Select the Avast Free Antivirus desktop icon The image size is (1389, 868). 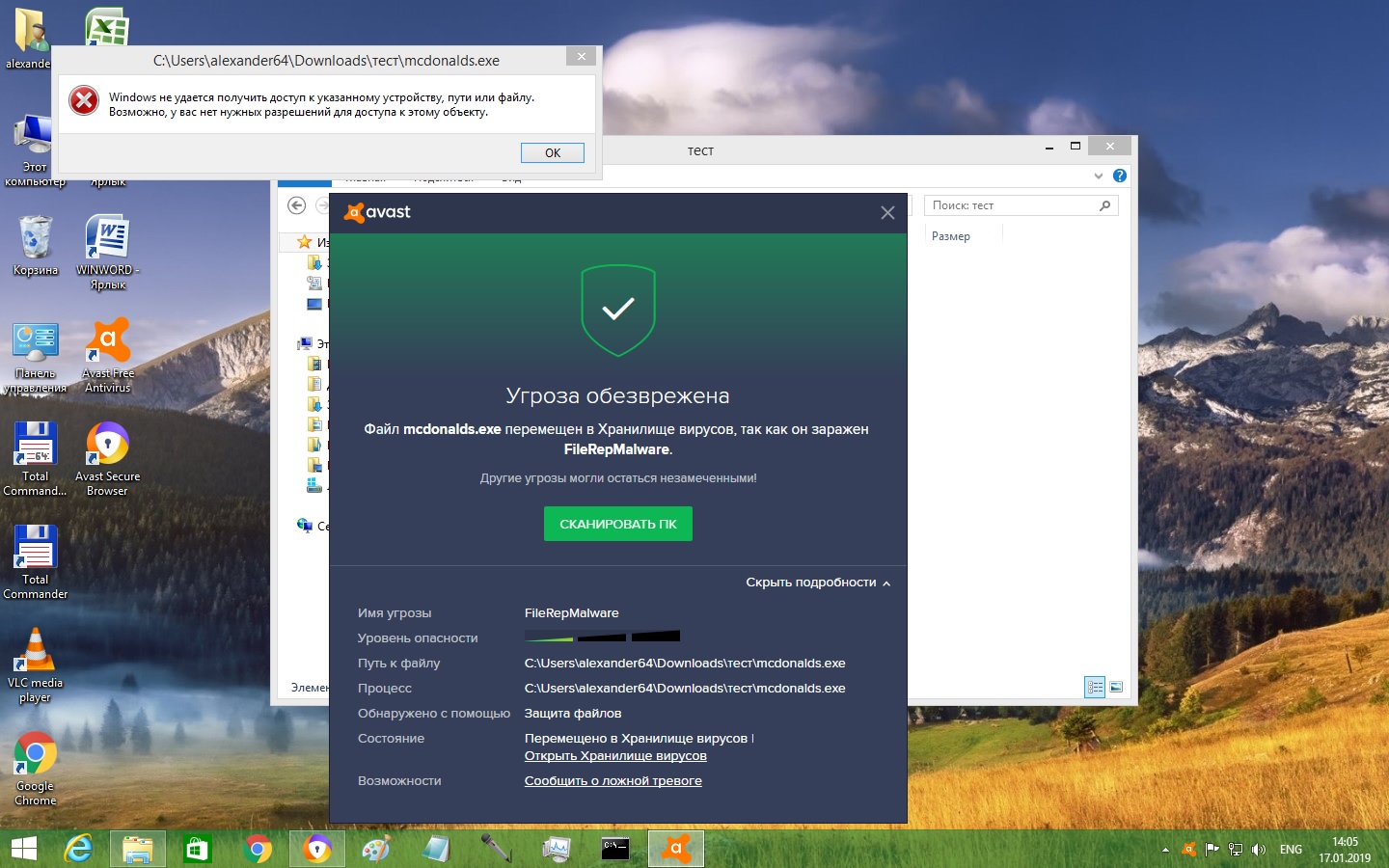[108, 356]
